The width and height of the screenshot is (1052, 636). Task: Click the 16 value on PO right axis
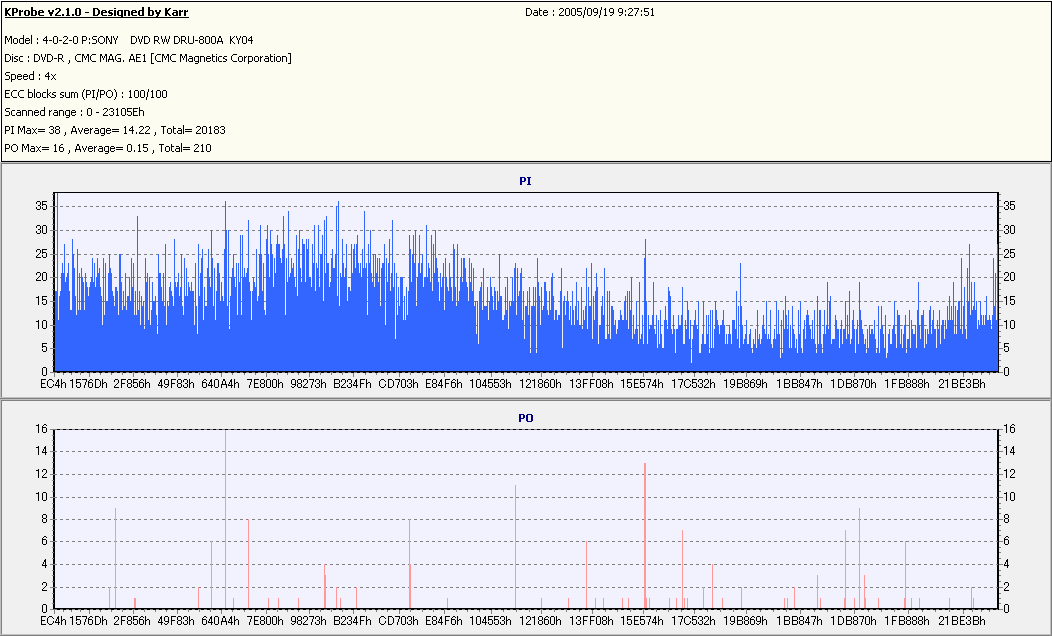tap(1009, 429)
